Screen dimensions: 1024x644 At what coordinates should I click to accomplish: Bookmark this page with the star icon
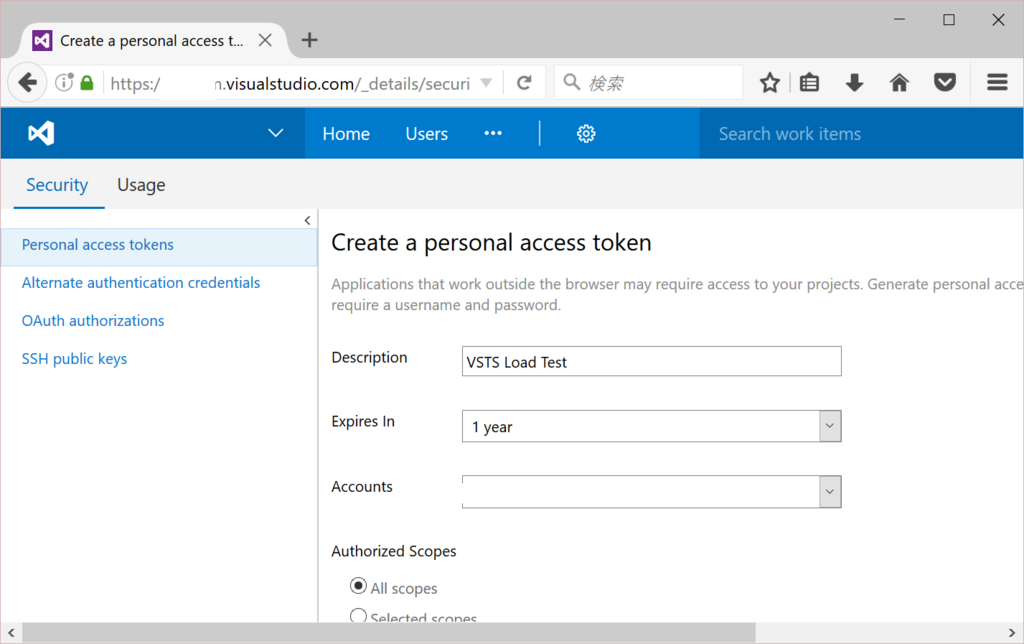click(x=770, y=83)
